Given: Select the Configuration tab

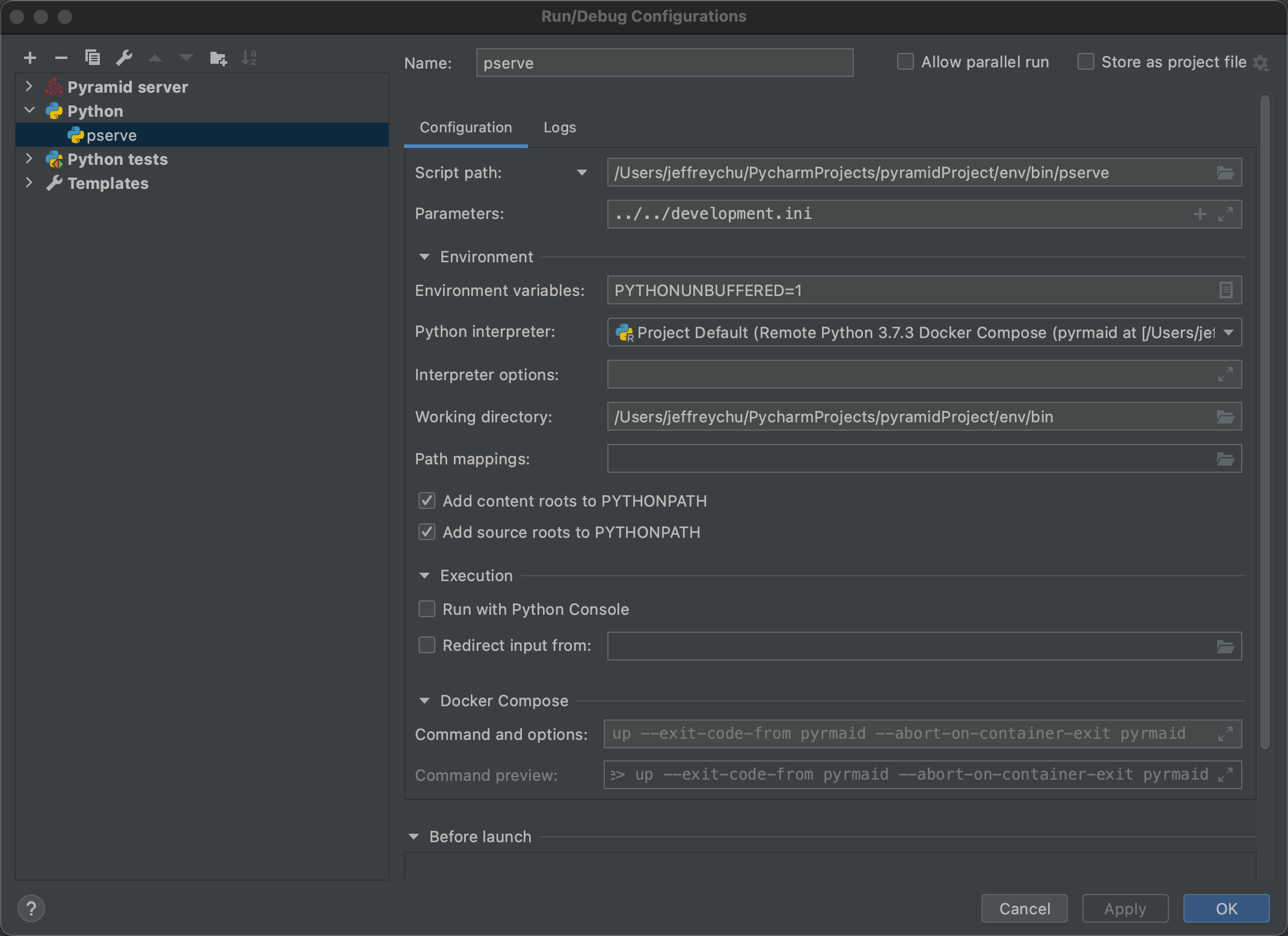Looking at the screenshot, I should pyautogui.click(x=465, y=127).
